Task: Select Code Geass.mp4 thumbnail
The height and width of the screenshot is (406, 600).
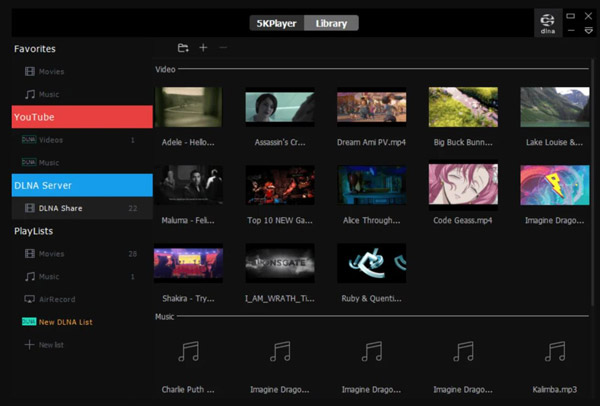Action: [463, 185]
